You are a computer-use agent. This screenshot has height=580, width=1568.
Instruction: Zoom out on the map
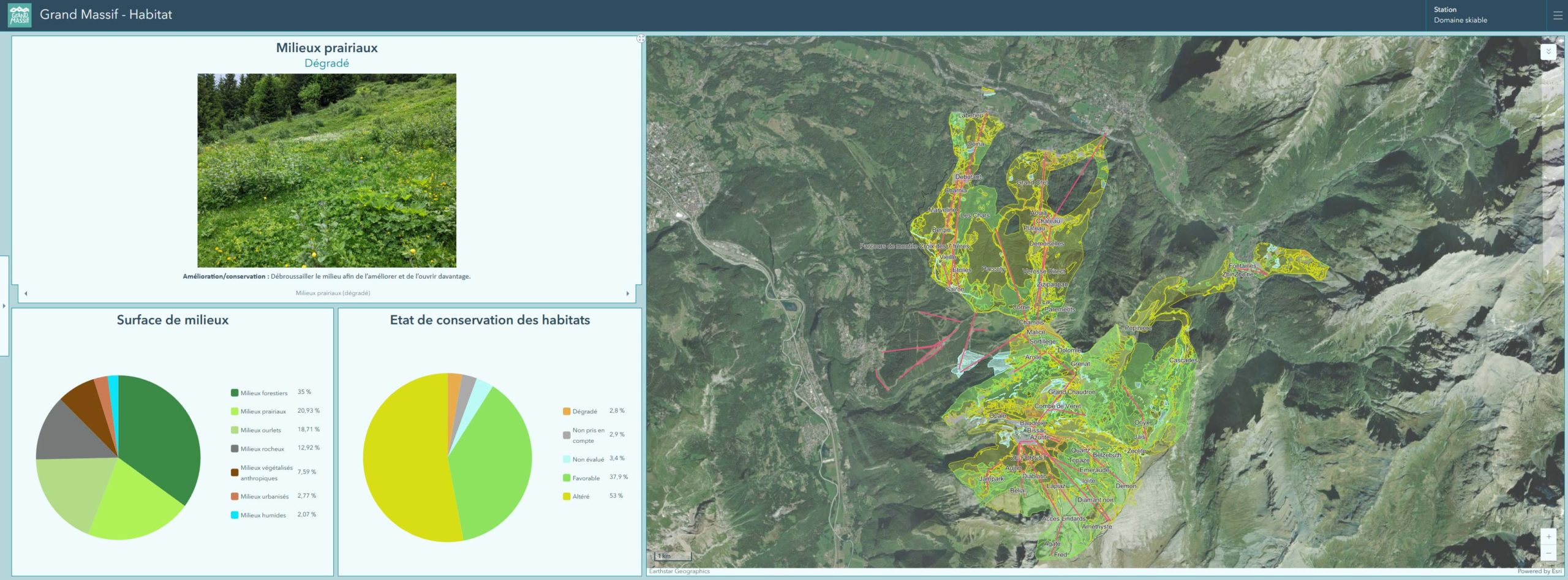click(1548, 553)
